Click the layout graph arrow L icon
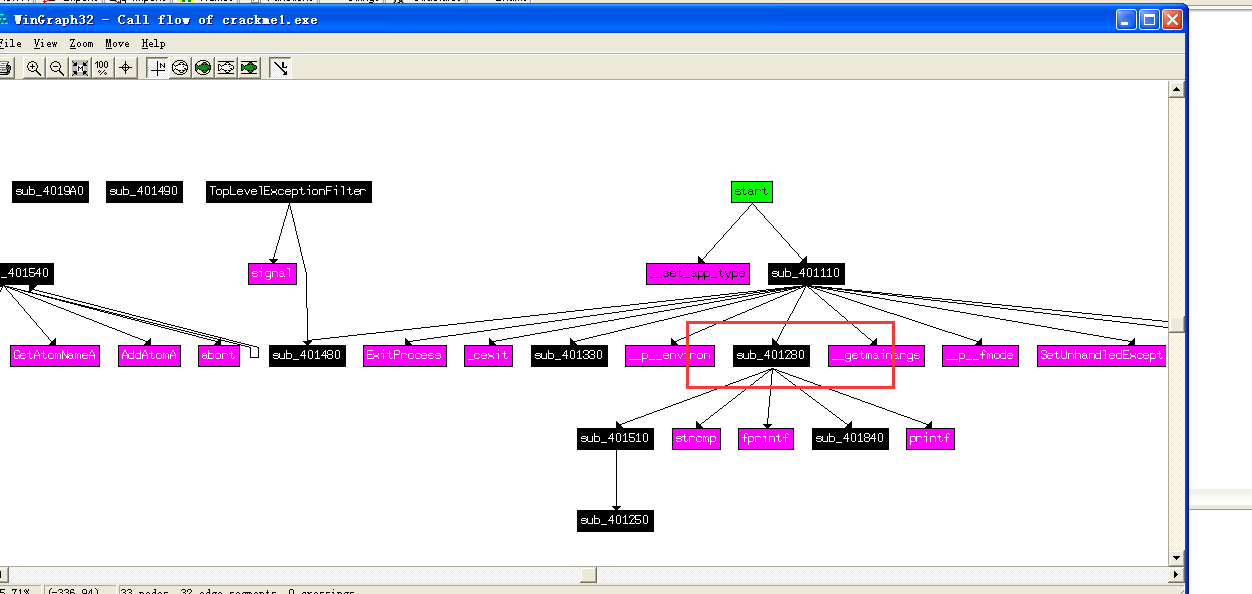The height and width of the screenshot is (594, 1252). [x=280, y=68]
